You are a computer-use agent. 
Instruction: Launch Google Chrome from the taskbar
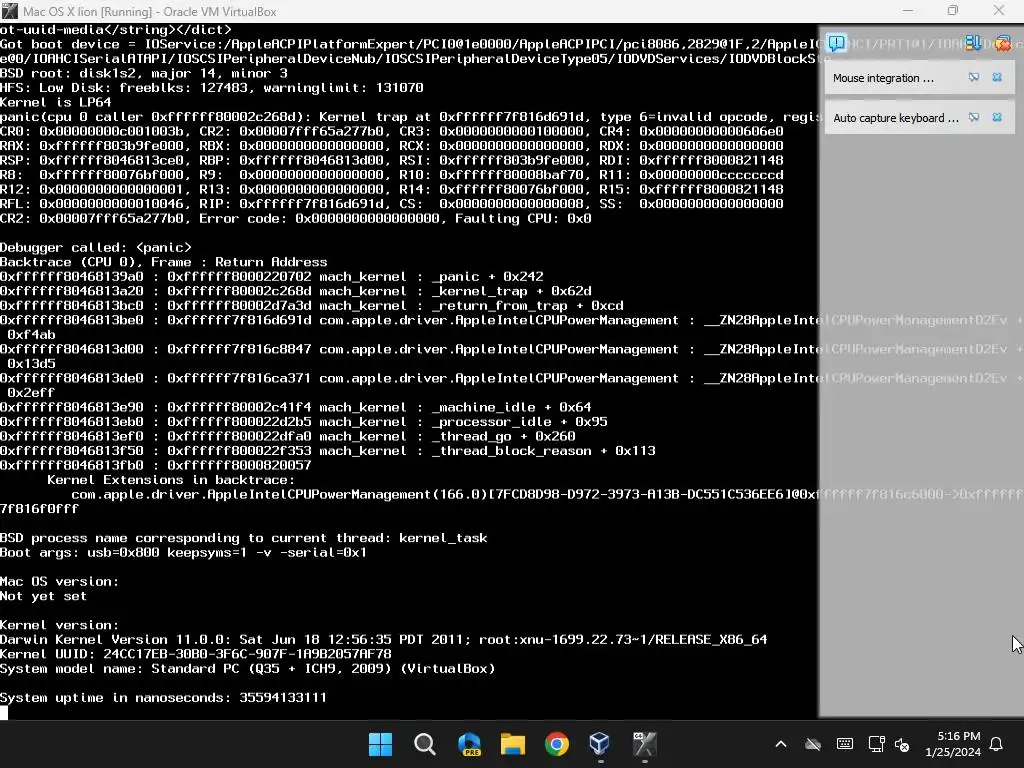point(556,744)
